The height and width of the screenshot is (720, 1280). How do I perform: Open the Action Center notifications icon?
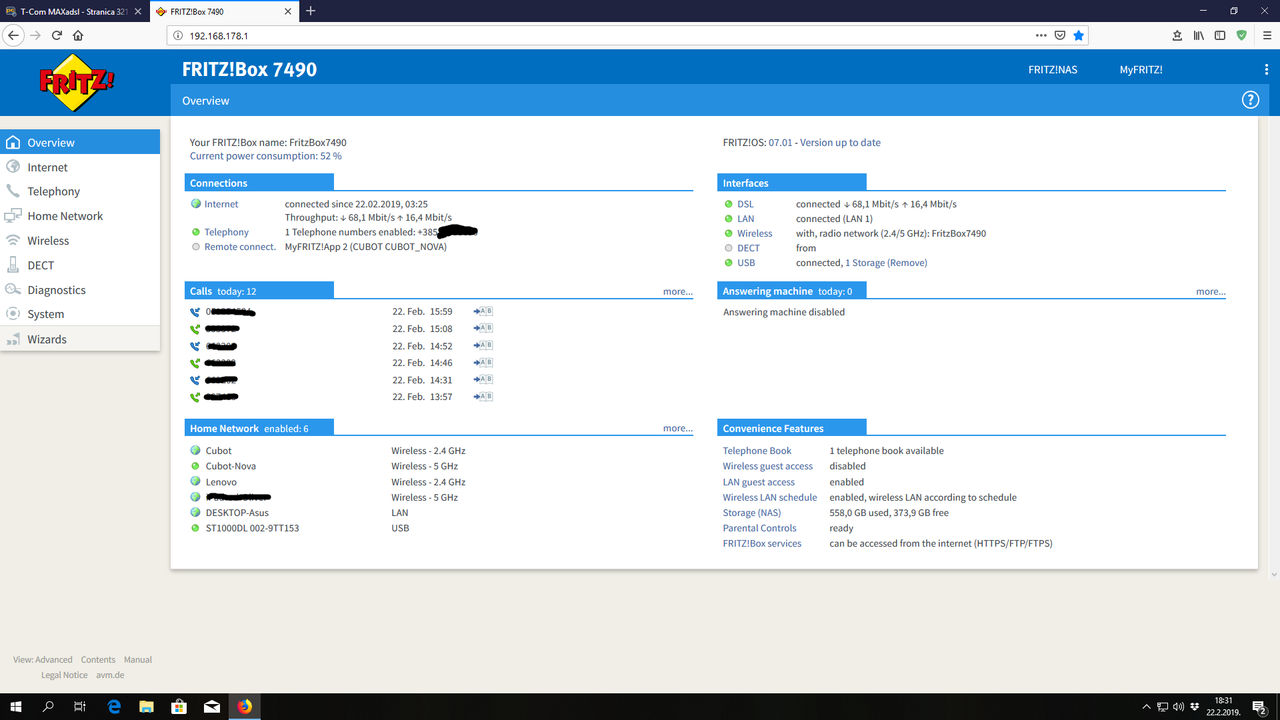1259,707
